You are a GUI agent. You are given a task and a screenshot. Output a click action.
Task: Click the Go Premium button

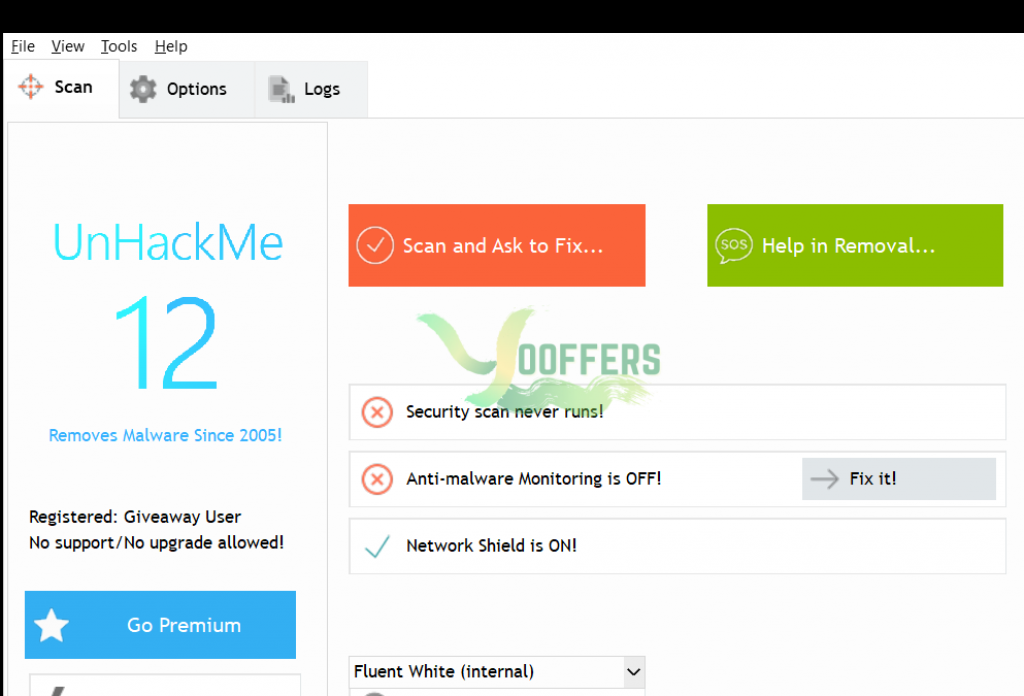coord(160,625)
